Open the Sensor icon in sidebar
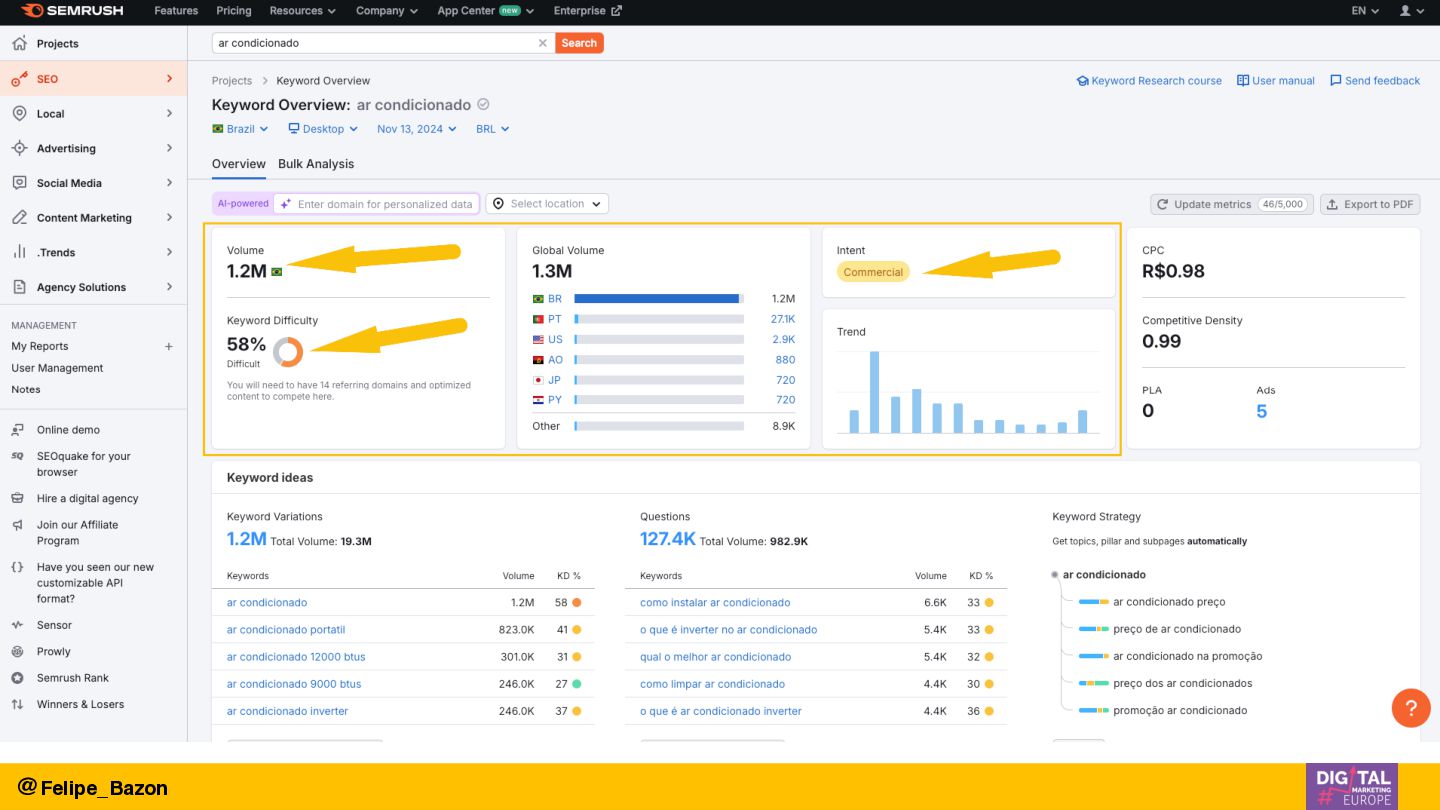 (17, 625)
